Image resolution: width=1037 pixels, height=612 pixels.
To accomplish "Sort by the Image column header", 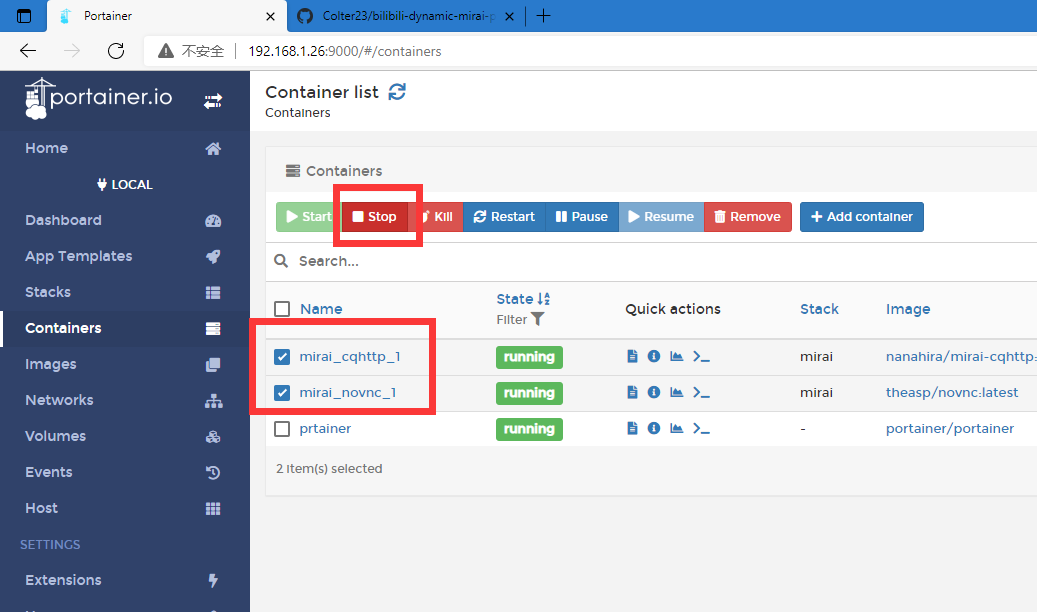I will pos(908,309).
